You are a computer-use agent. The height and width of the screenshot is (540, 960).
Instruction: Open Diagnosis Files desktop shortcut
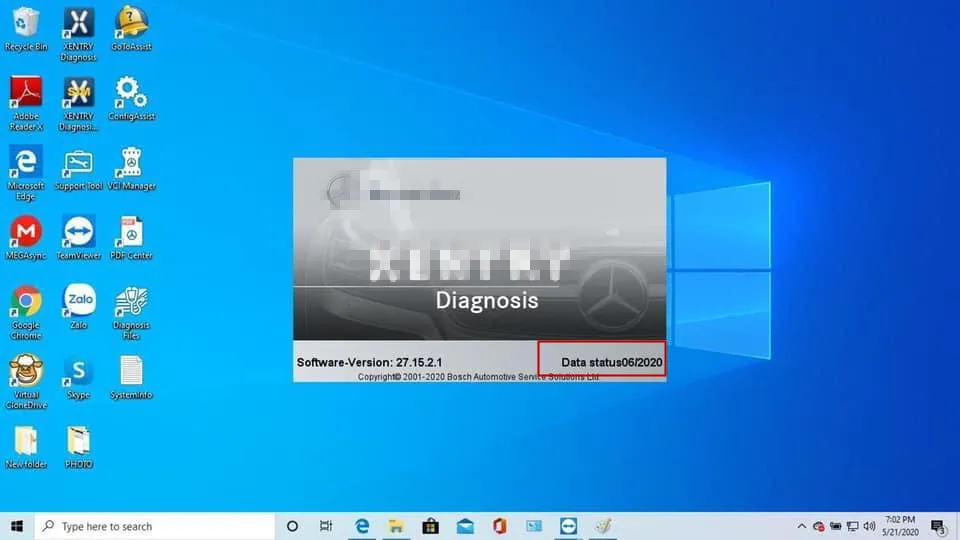[131, 312]
